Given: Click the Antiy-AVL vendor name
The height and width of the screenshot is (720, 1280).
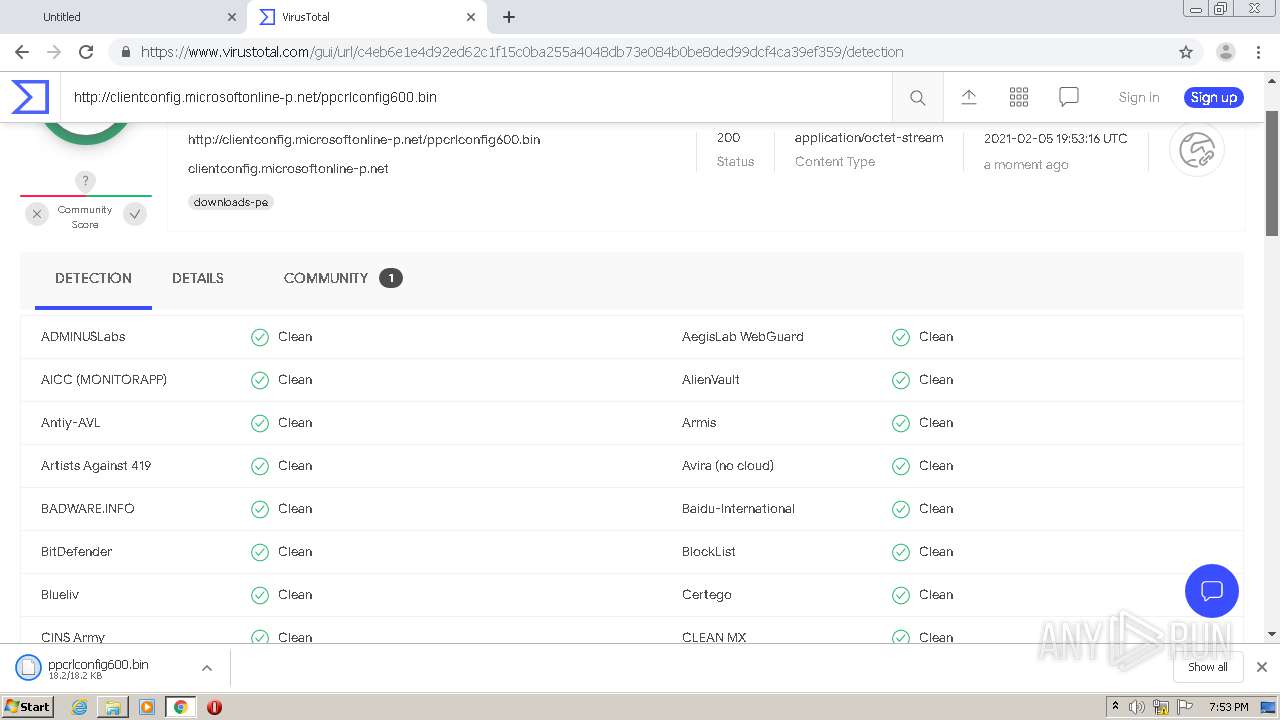Looking at the screenshot, I should [x=71, y=423].
